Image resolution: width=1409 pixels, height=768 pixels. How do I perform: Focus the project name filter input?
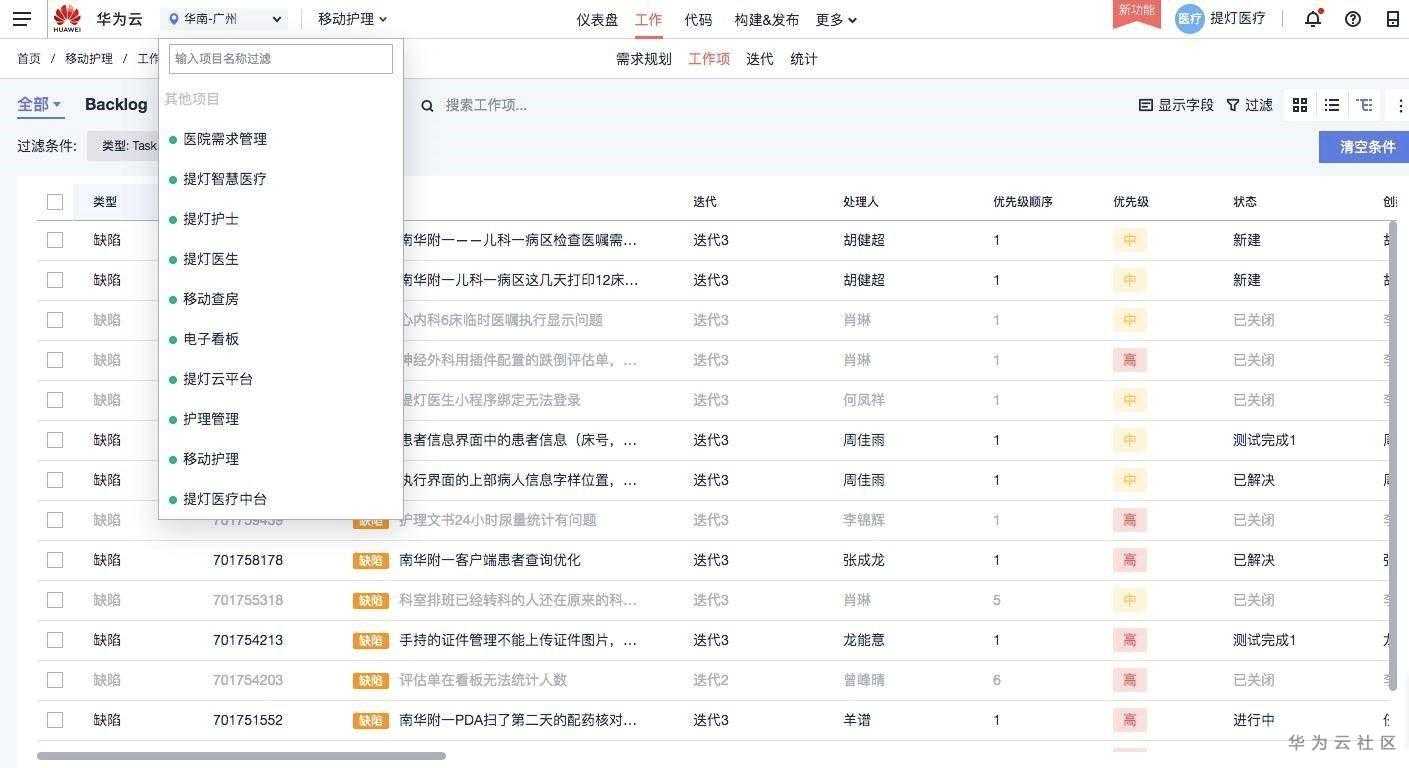[281, 59]
